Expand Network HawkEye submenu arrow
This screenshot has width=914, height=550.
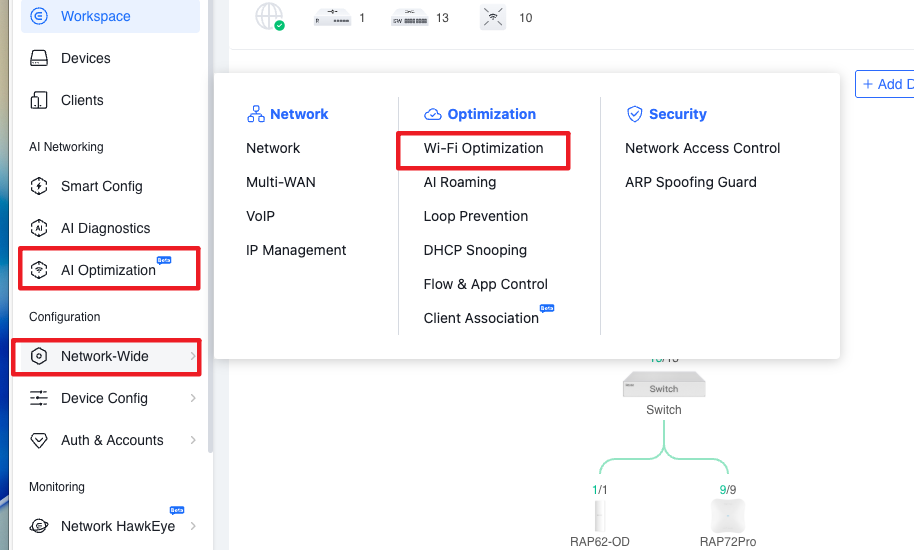[192, 526]
